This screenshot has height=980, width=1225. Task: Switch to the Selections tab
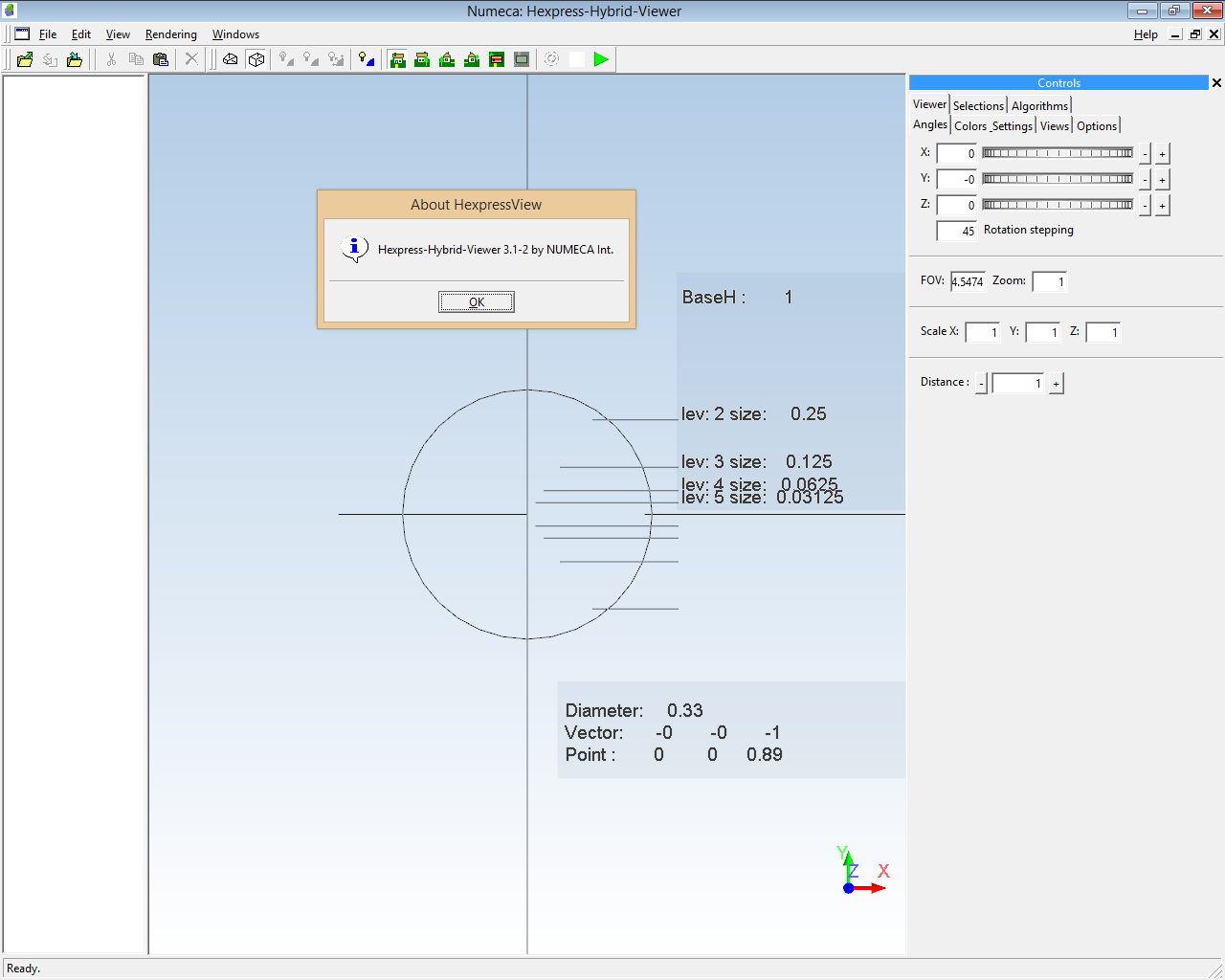coord(978,106)
